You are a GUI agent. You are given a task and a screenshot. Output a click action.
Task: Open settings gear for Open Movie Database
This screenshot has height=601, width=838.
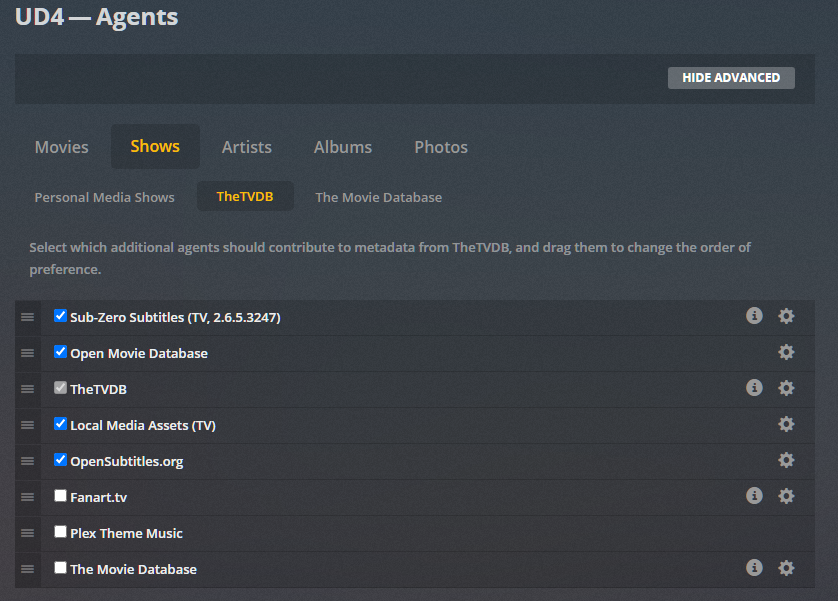point(786,352)
